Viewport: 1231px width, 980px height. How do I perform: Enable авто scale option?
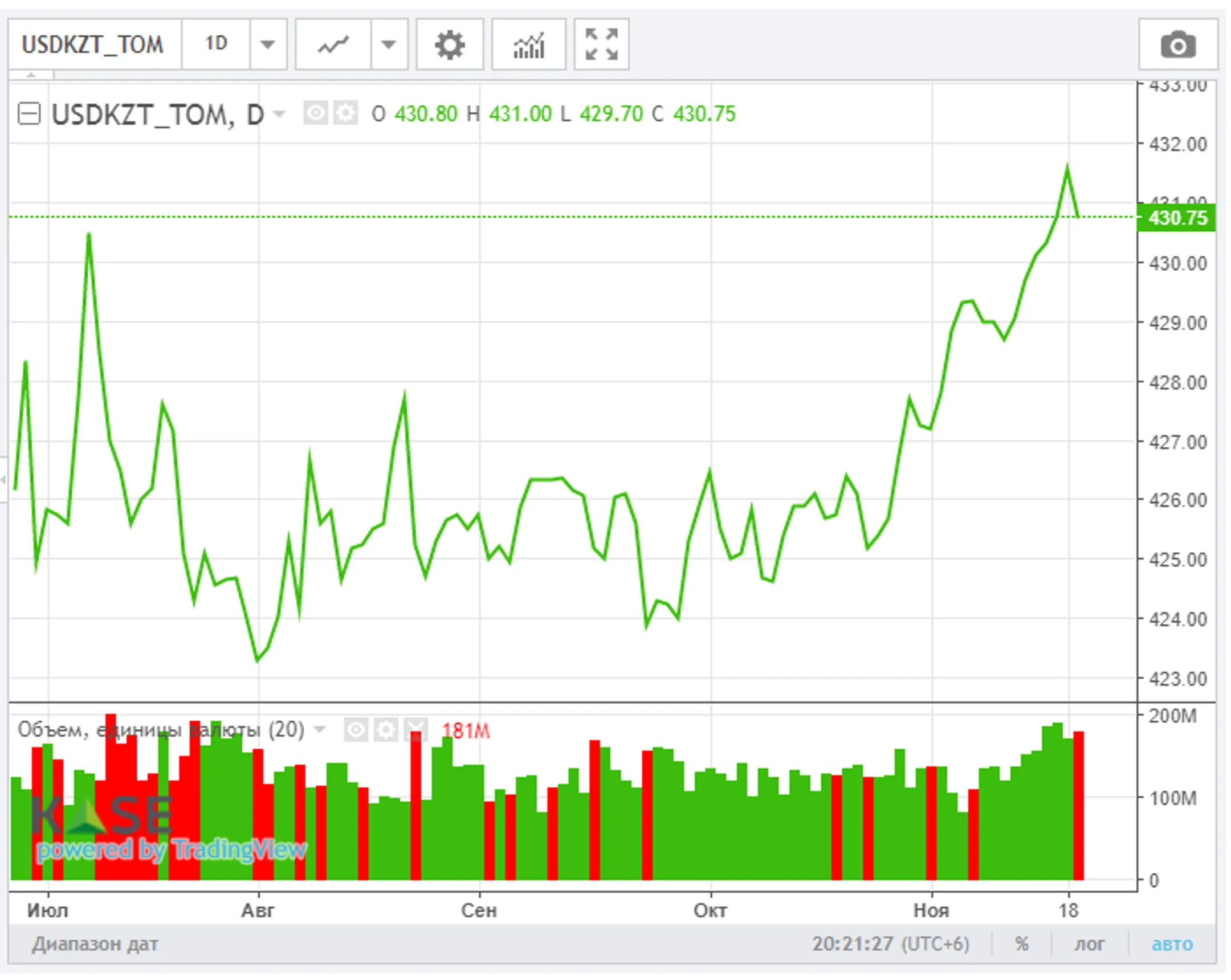1172,944
